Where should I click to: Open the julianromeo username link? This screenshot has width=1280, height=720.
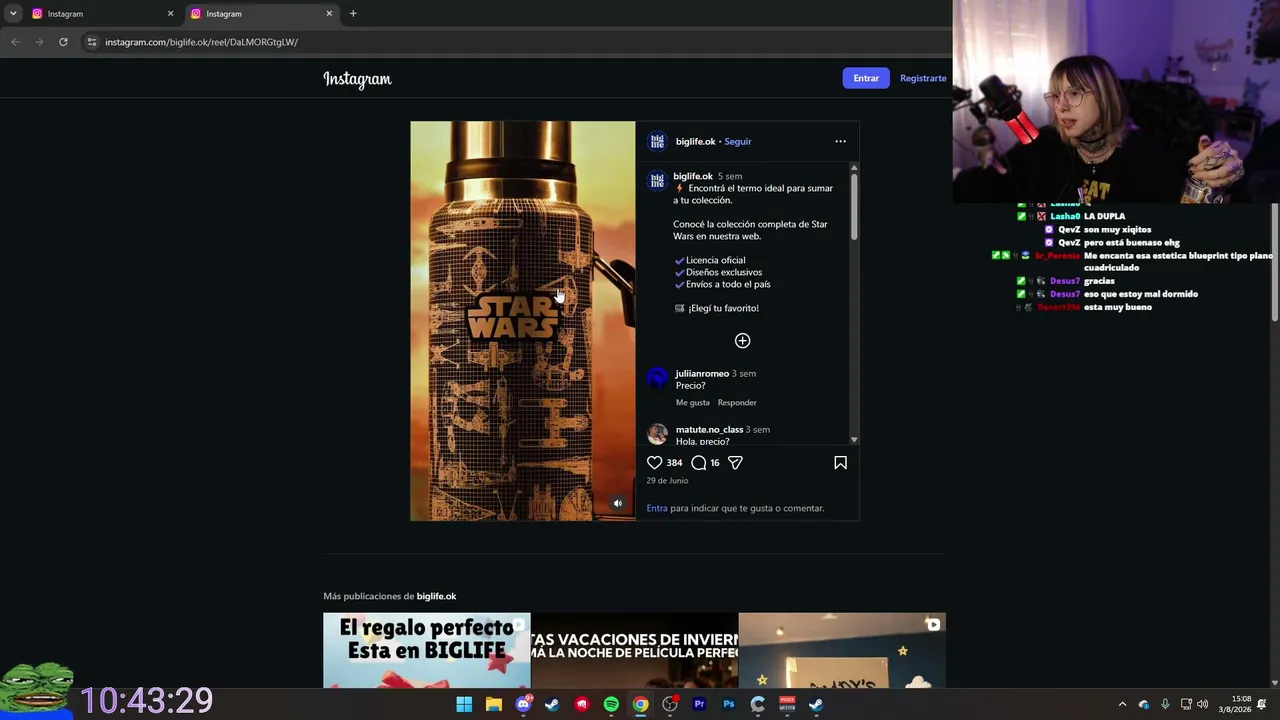click(702, 374)
